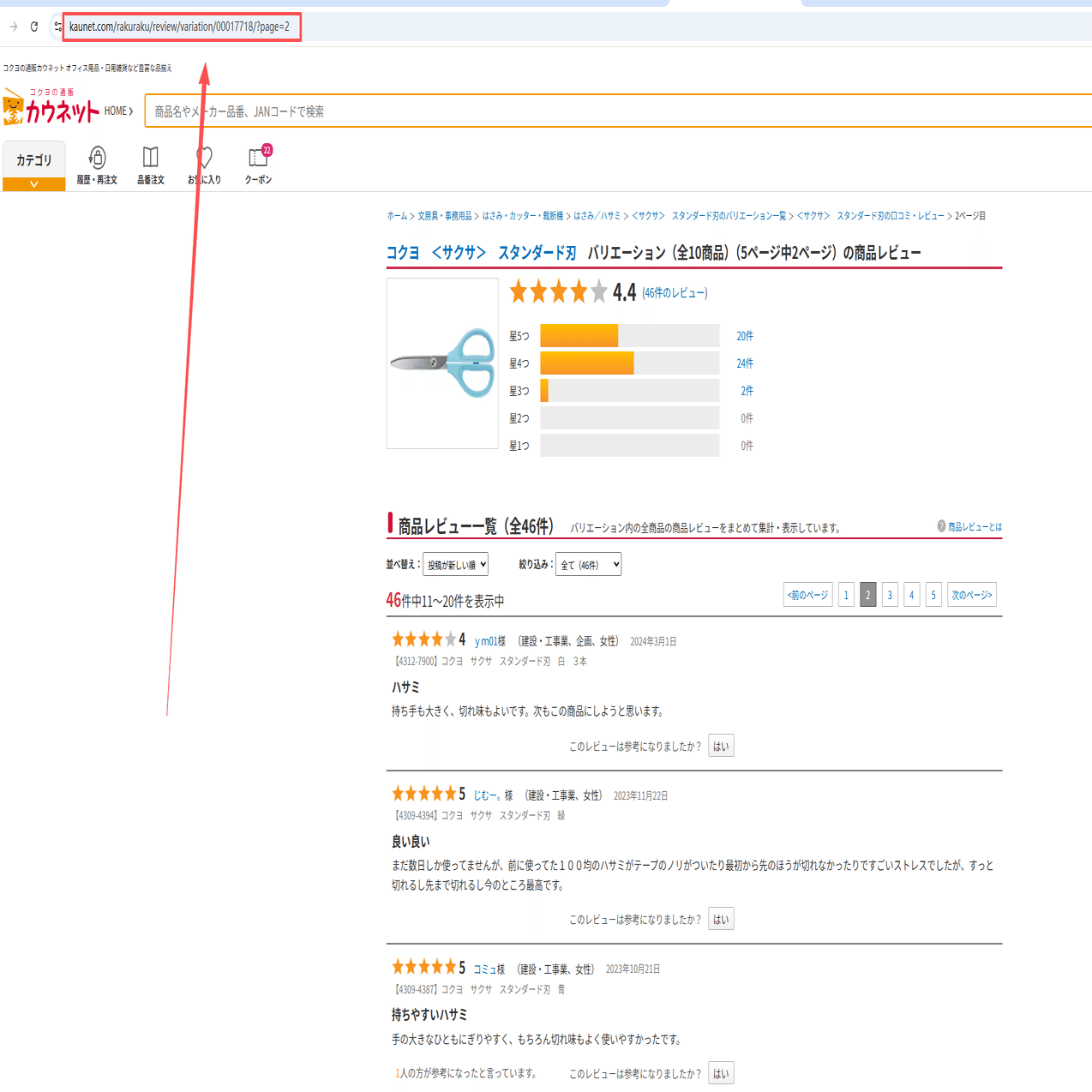Click はさみ/ハサミ breadcrumb
Screen dimensions: 1092x1092
click(x=597, y=216)
